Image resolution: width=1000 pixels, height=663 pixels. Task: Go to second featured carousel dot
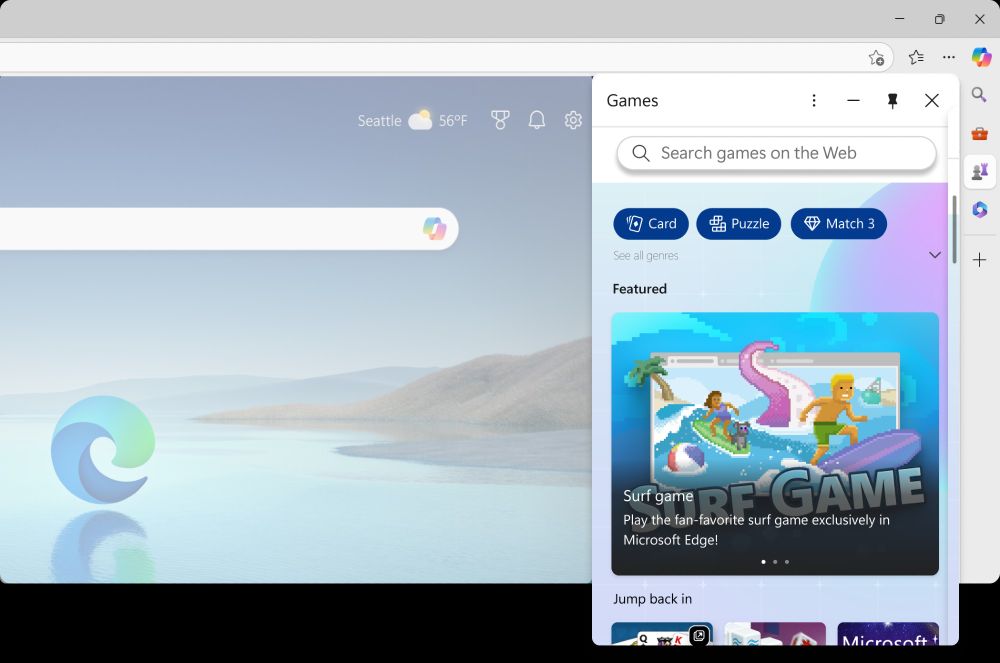tap(775, 562)
